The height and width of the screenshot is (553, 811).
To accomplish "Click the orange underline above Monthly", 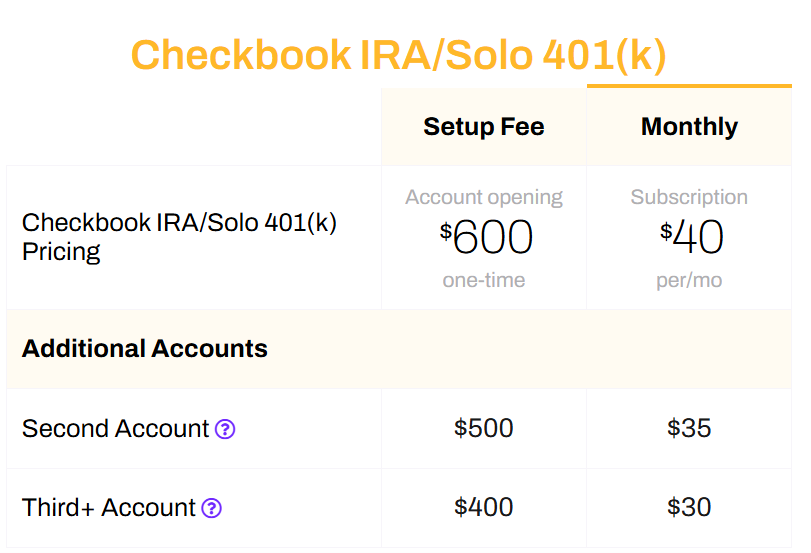I will tap(689, 86).
